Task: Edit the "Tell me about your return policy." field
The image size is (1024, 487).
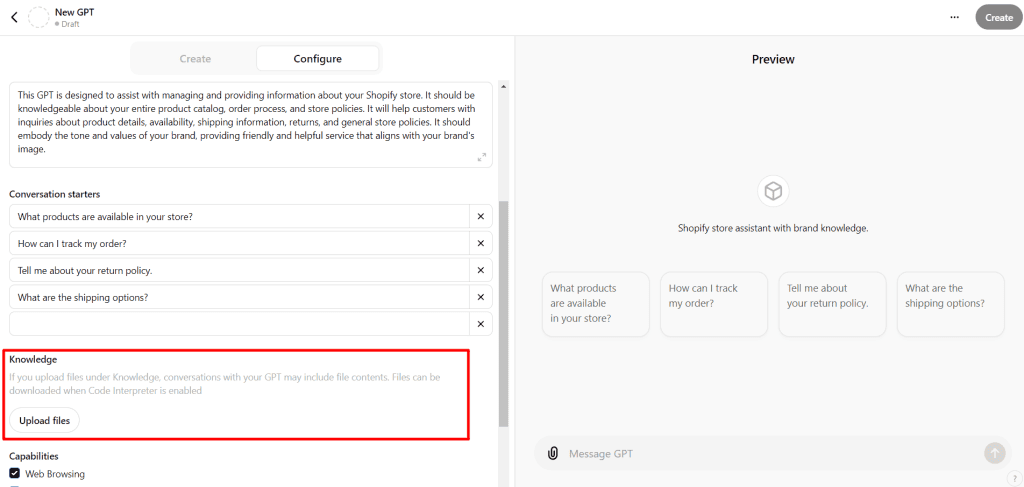Action: [239, 270]
